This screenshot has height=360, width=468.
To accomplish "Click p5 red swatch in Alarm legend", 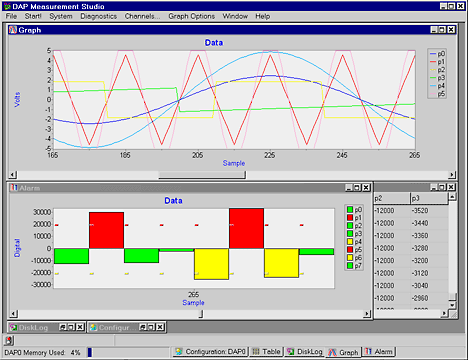I will tap(350, 250).
